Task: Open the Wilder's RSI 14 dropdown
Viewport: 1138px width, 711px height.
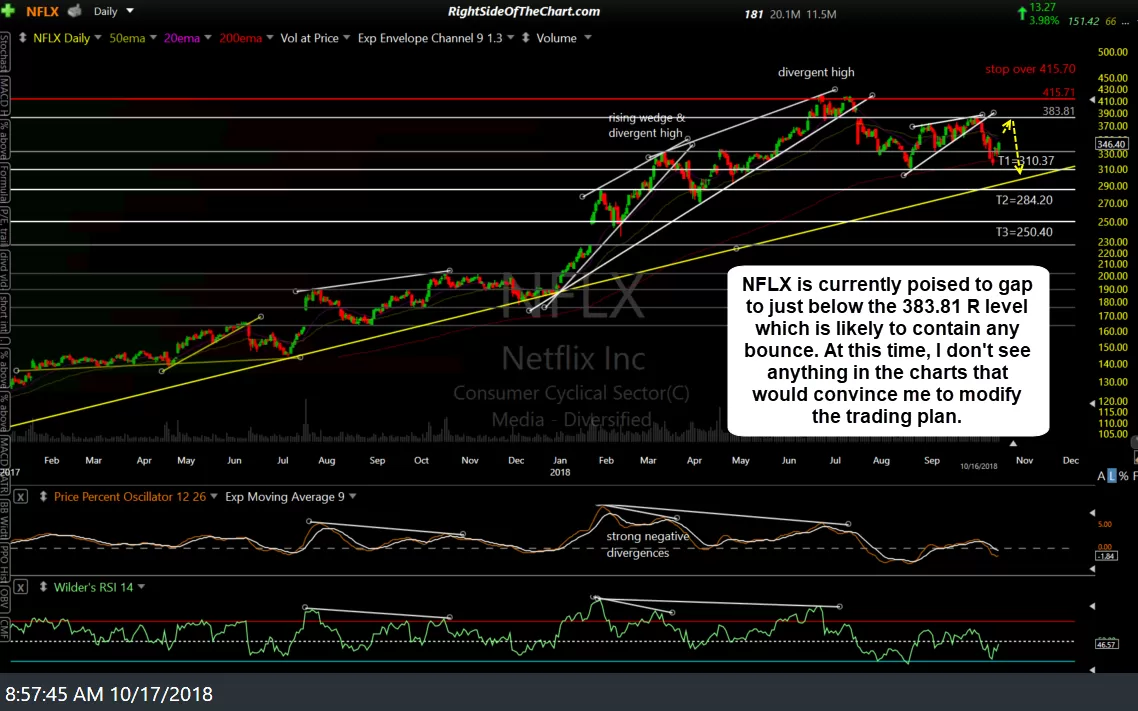Action: pyautogui.click(x=141, y=587)
